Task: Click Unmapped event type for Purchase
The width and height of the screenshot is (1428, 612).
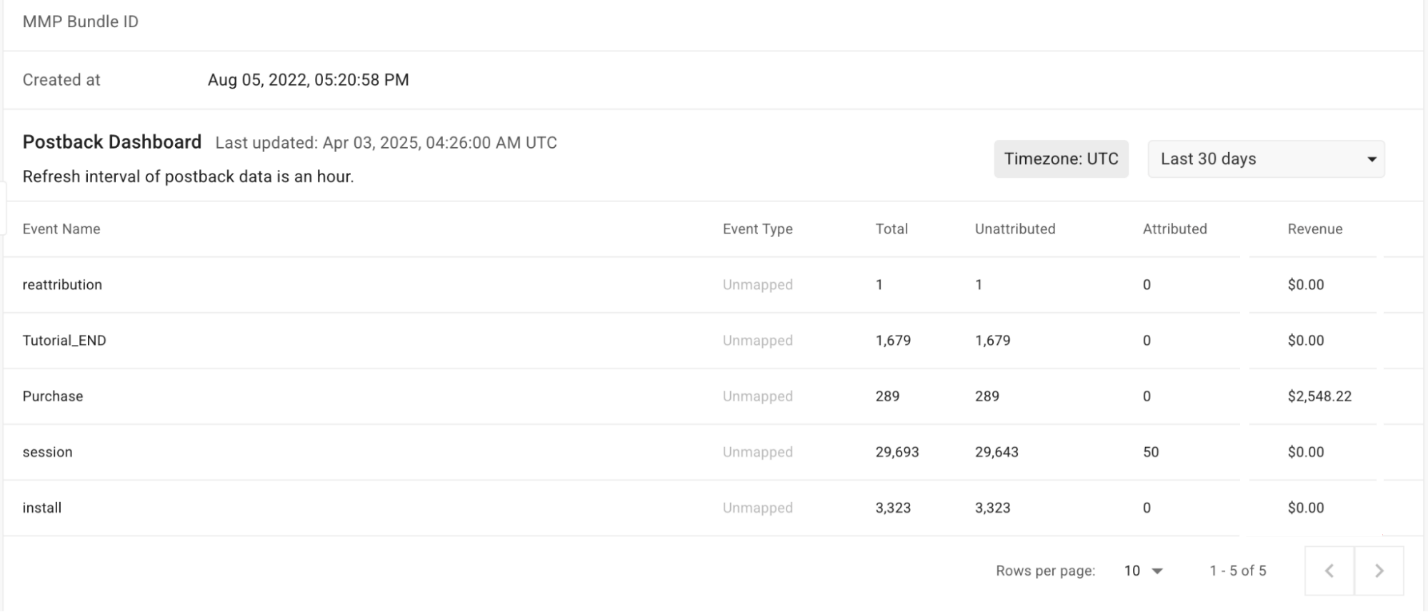Action: (x=757, y=397)
